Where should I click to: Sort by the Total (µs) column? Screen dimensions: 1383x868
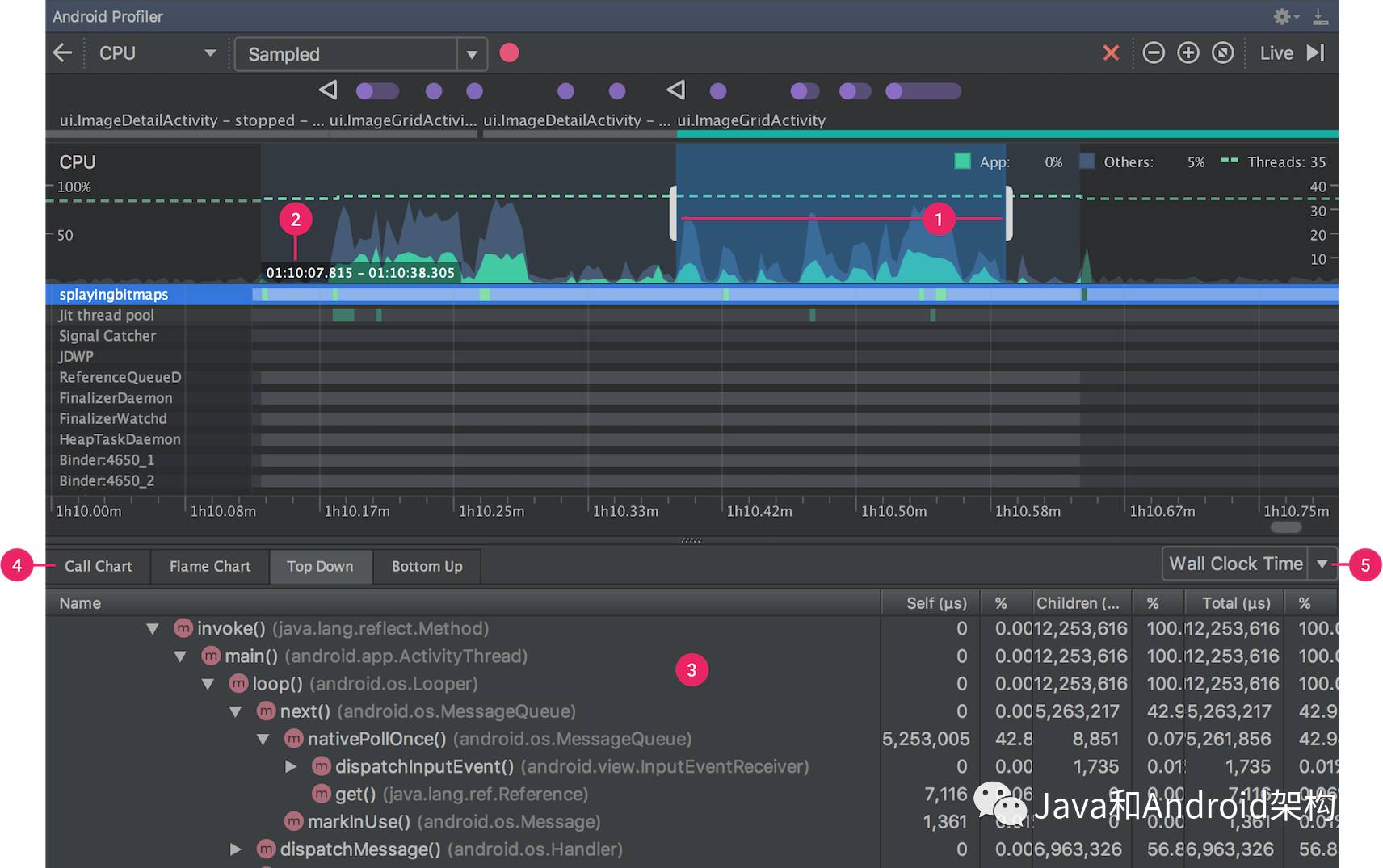coord(1235,603)
